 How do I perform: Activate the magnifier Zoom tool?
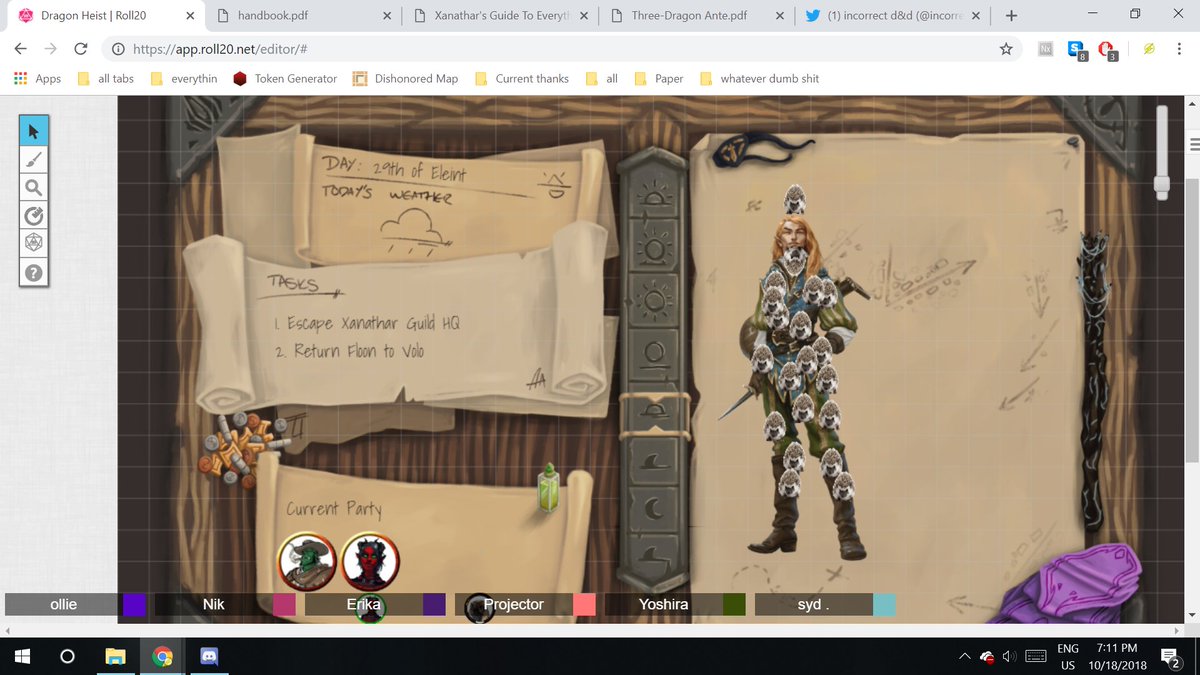pos(33,187)
